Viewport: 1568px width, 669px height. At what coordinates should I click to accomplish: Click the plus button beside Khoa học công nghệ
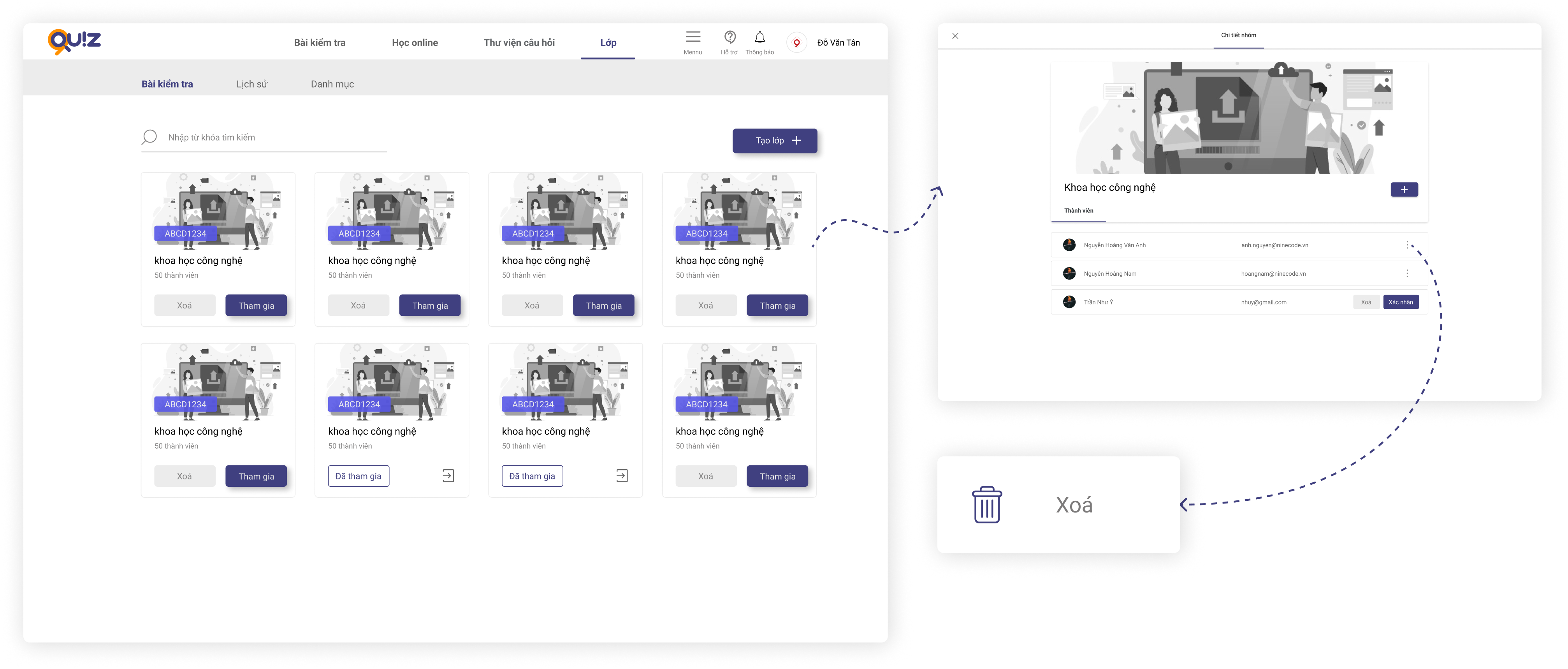[x=1404, y=189]
